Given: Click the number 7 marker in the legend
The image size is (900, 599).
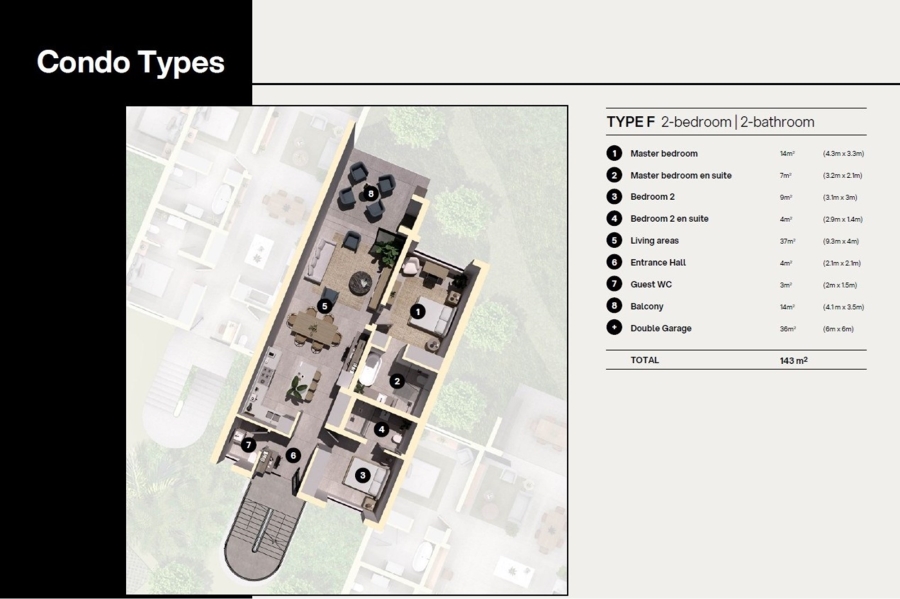Looking at the screenshot, I should 614,284.
